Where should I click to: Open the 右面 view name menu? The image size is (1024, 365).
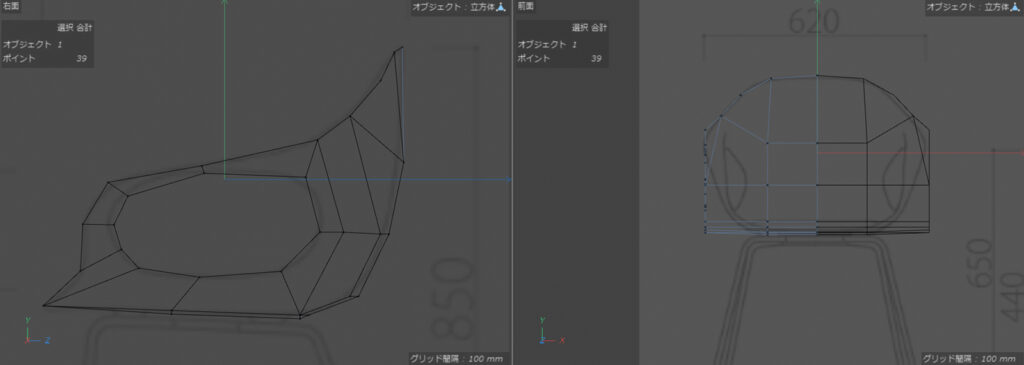[x=11, y=6]
